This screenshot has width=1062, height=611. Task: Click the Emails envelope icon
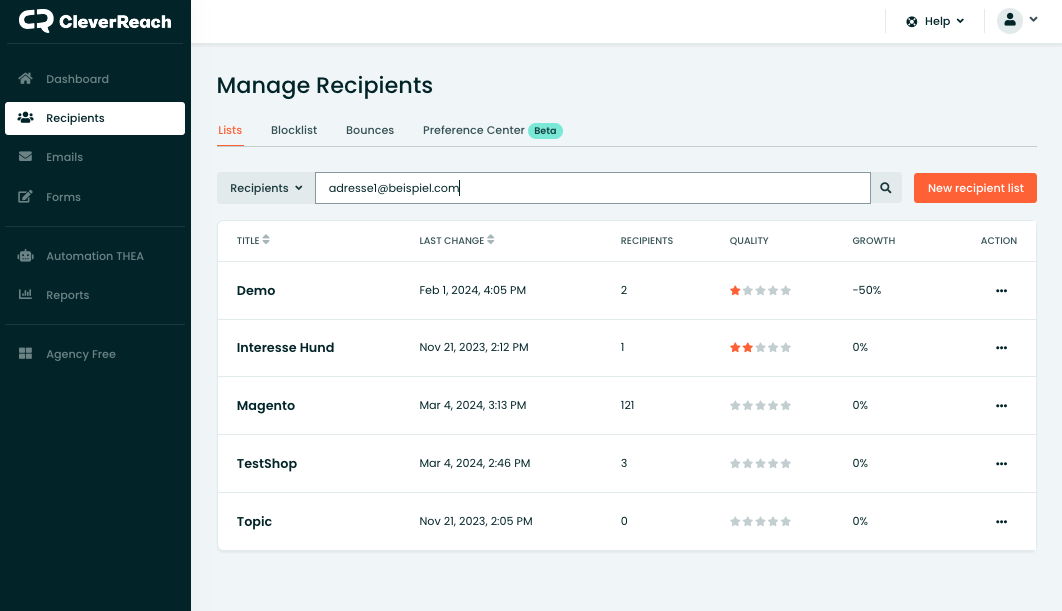point(26,157)
